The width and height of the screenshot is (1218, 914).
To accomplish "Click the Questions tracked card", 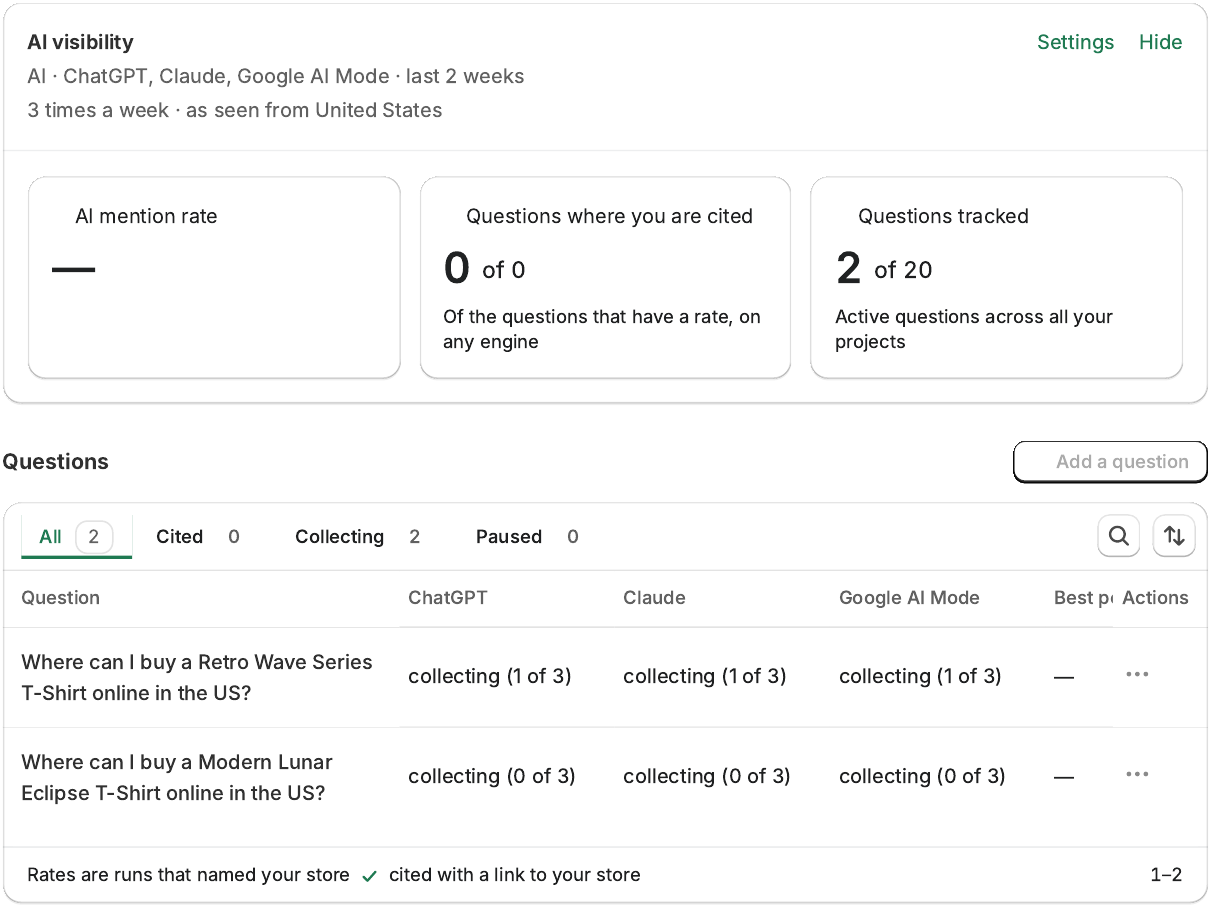I will (x=996, y=278).
